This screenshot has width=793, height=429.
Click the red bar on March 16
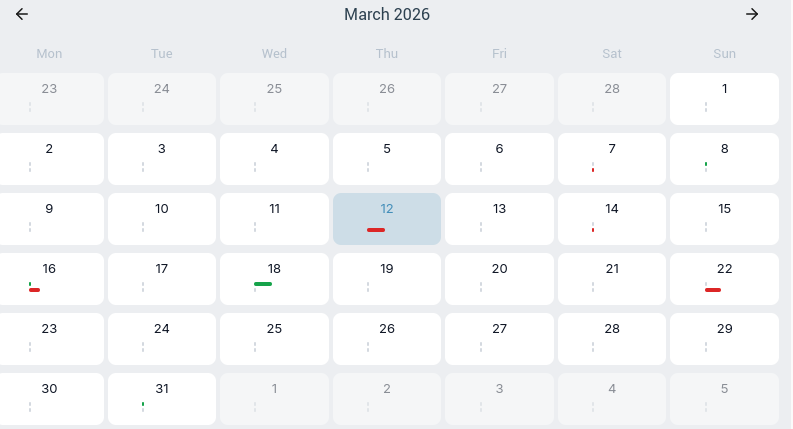[34, 290]
